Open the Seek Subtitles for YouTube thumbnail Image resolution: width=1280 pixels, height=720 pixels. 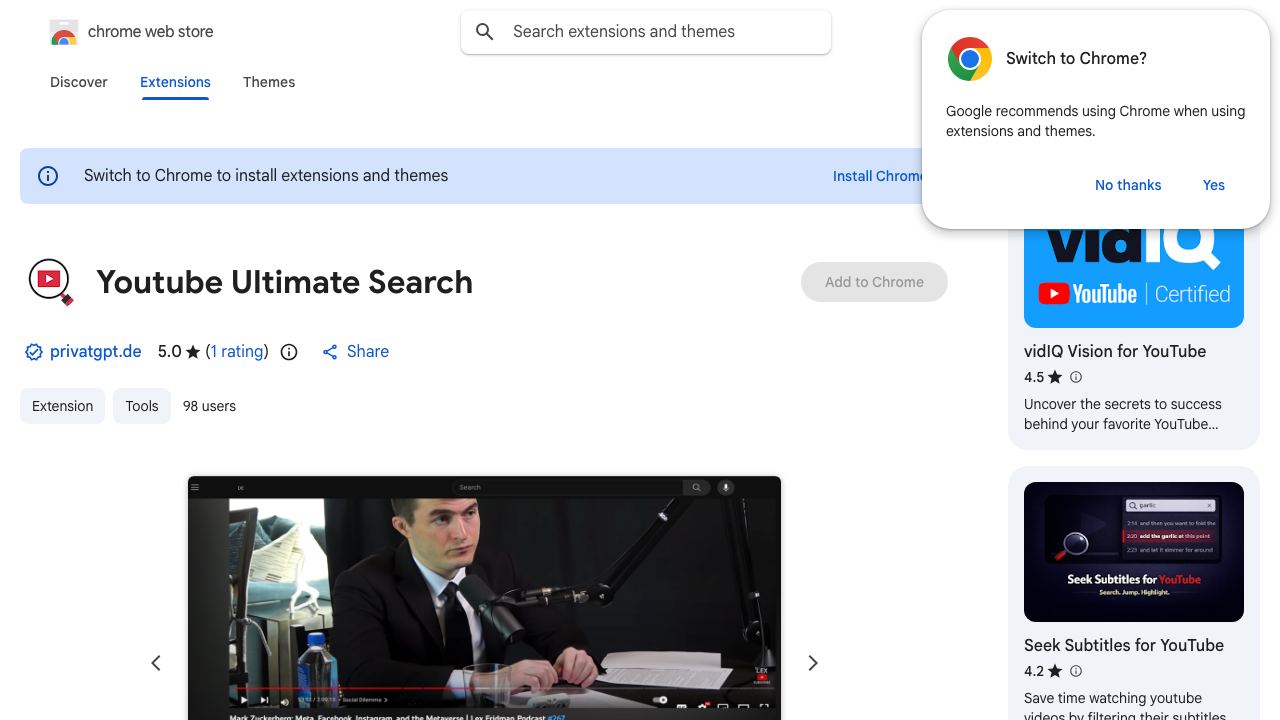tap(1134, 552)
